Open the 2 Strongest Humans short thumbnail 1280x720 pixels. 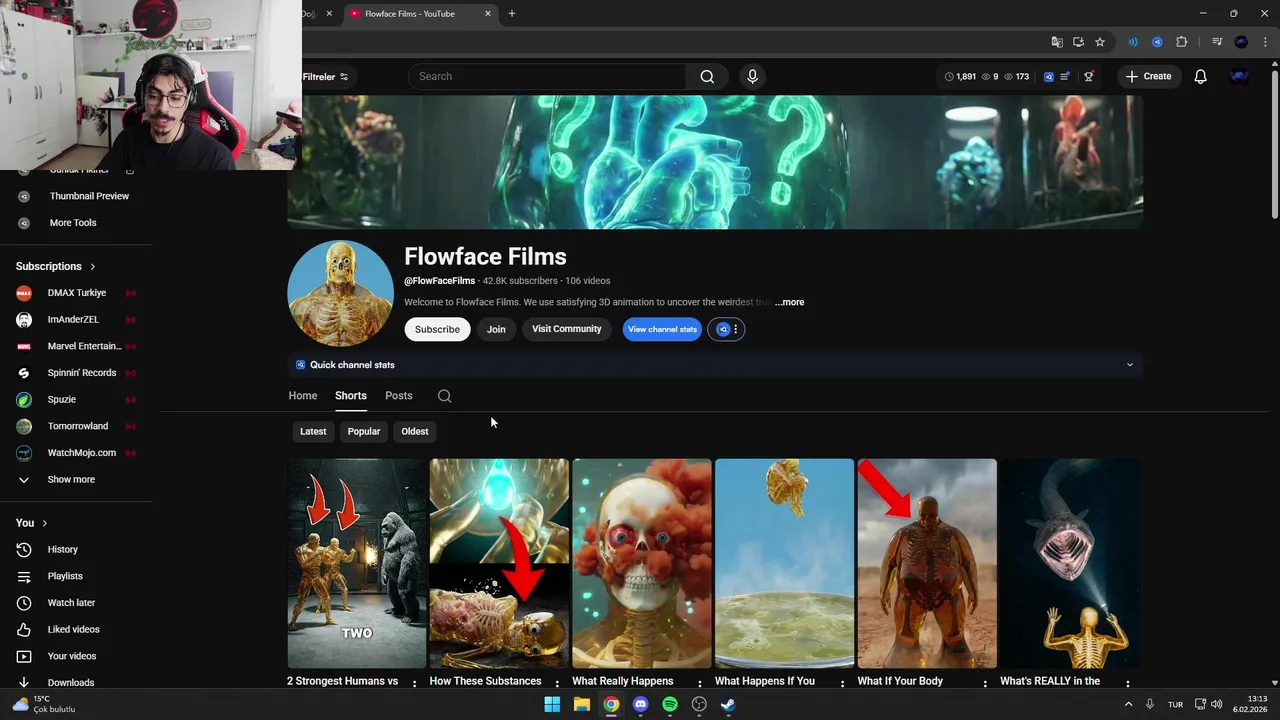click(357, 563)
